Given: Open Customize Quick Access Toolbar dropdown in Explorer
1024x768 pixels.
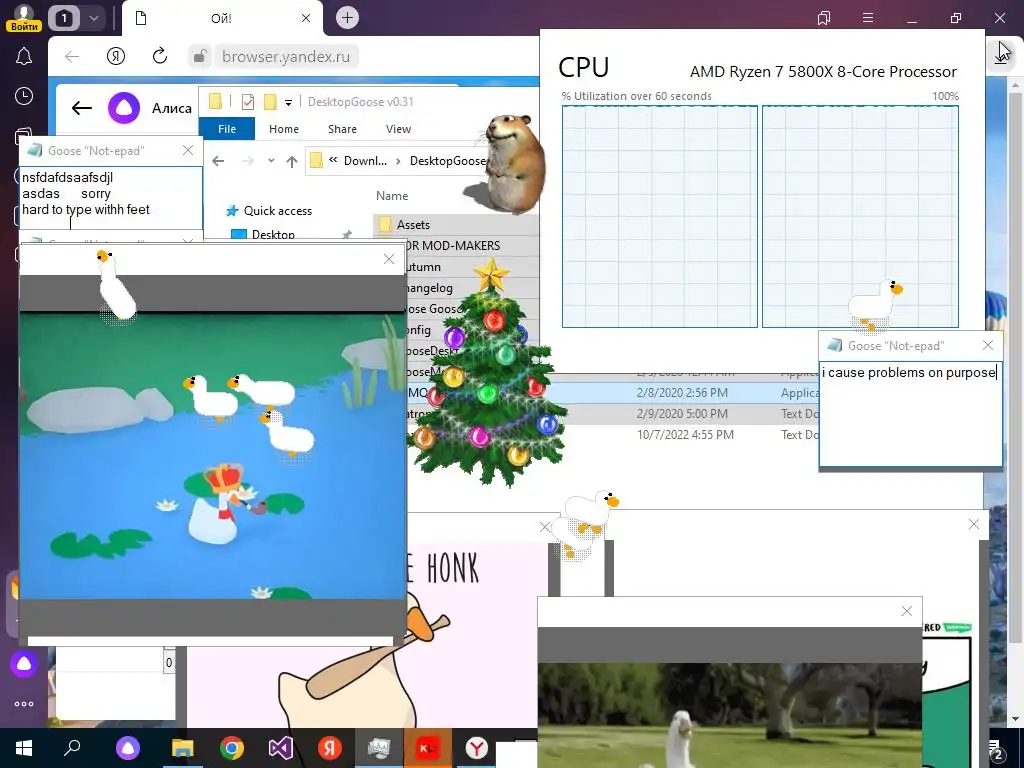Looking at the screenshot, I should point(288,103).
